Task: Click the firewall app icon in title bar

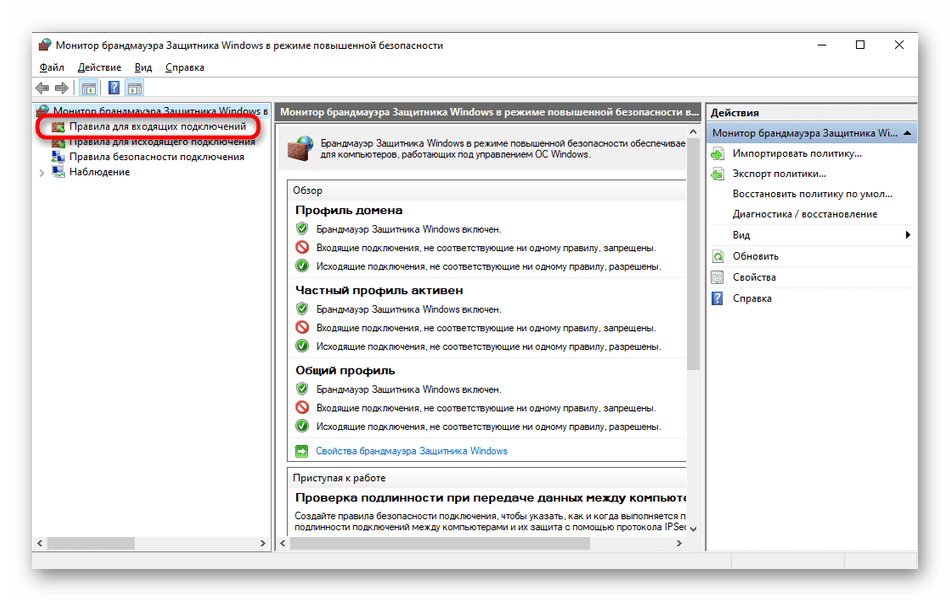Action: pos(44,45)
